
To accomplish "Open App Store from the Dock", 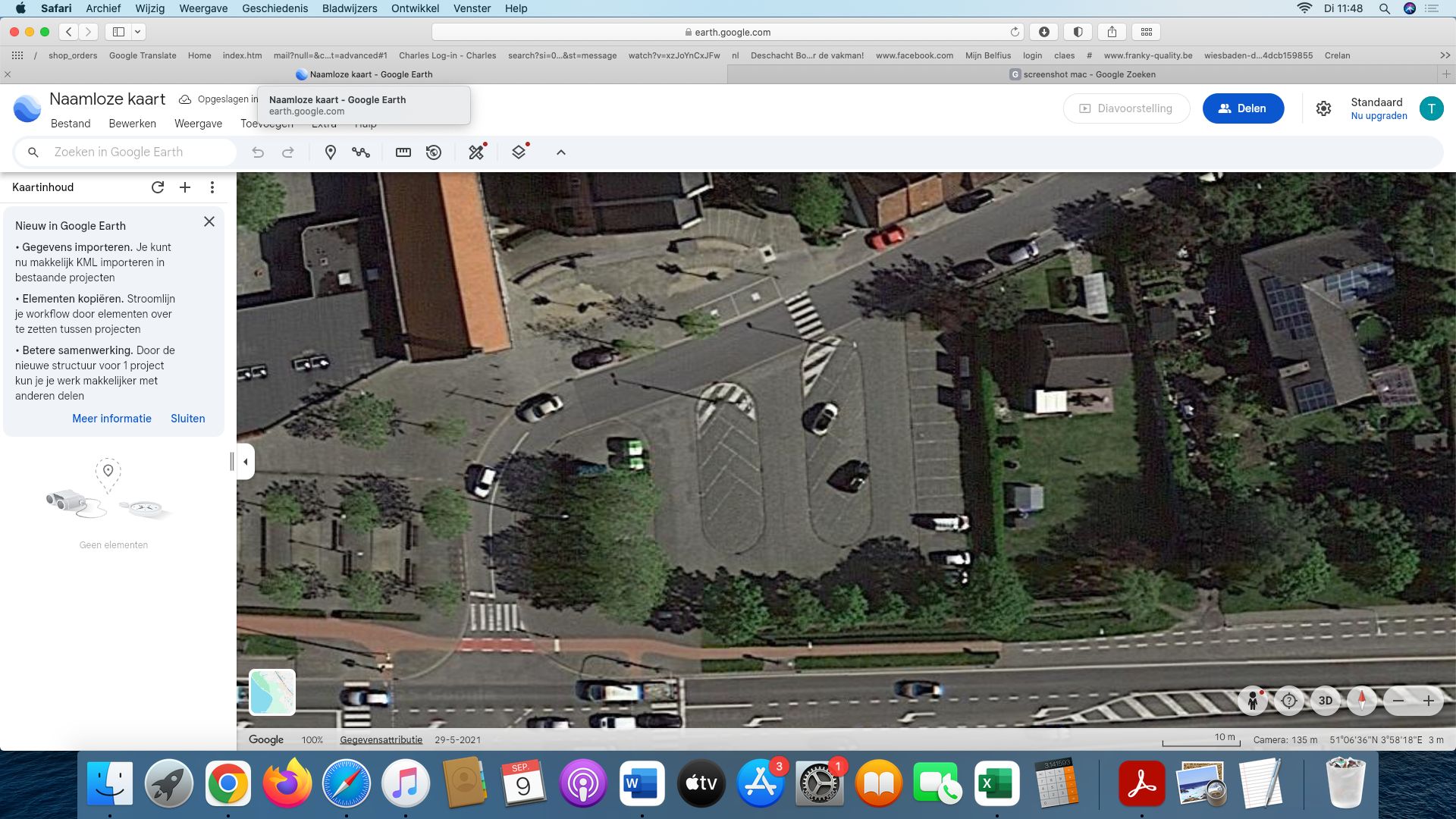I will (760, 783).
